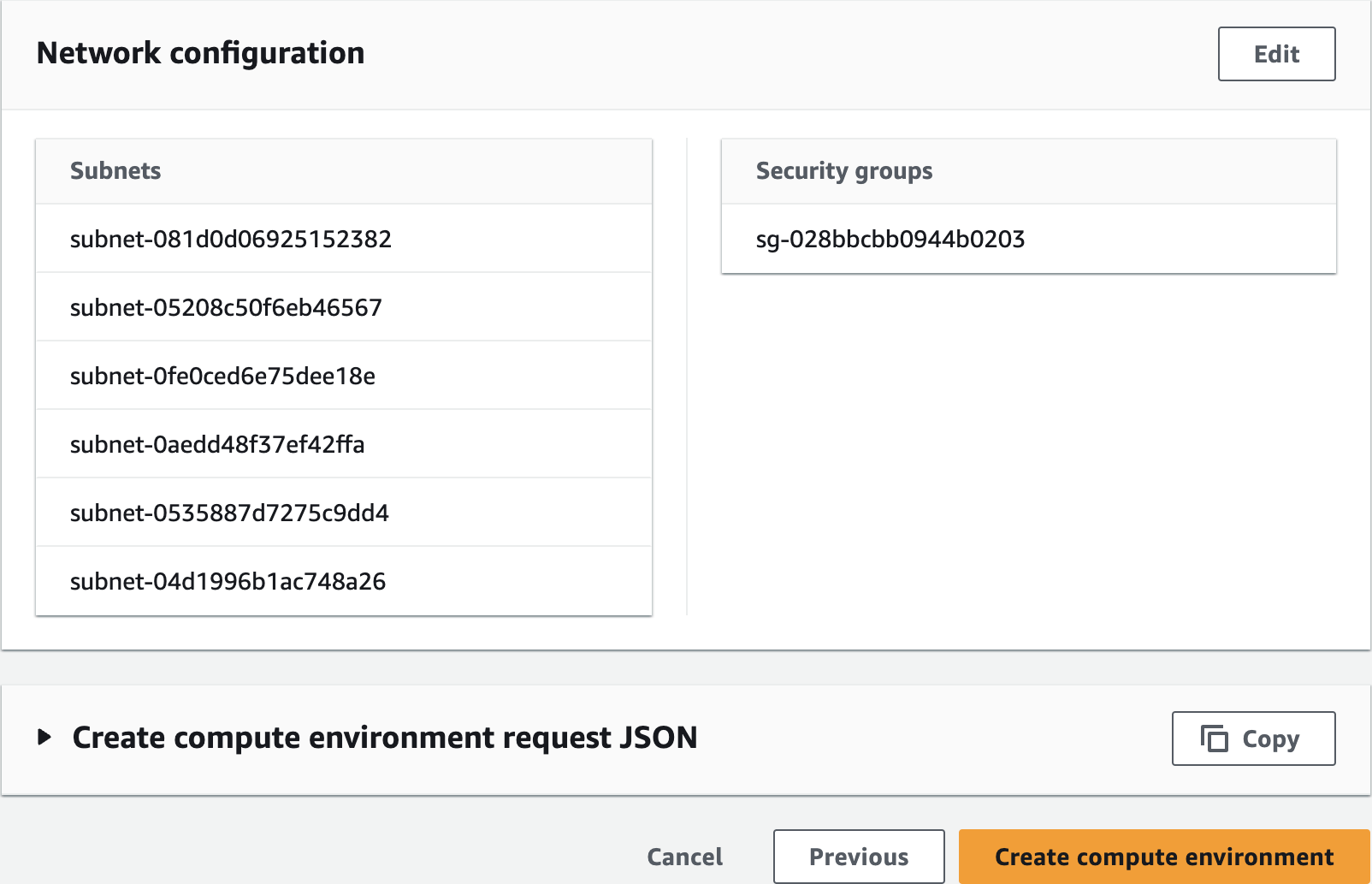
Task: Select subnet-0535887d7275c9dd4 entry
Action: tap(229, 513)
